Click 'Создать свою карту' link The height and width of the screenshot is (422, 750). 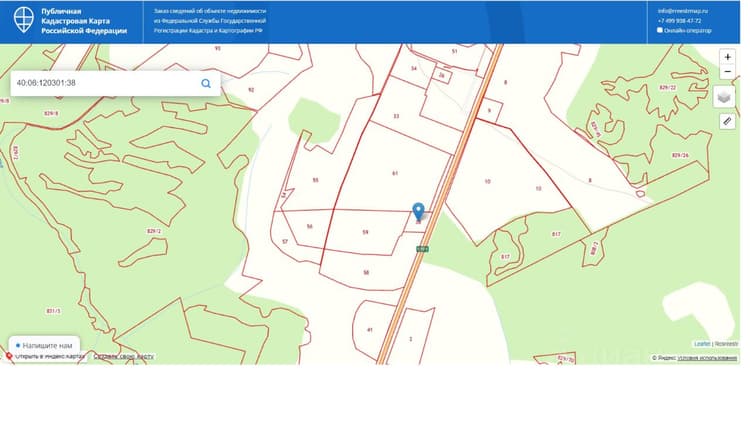tap(123, 356)
